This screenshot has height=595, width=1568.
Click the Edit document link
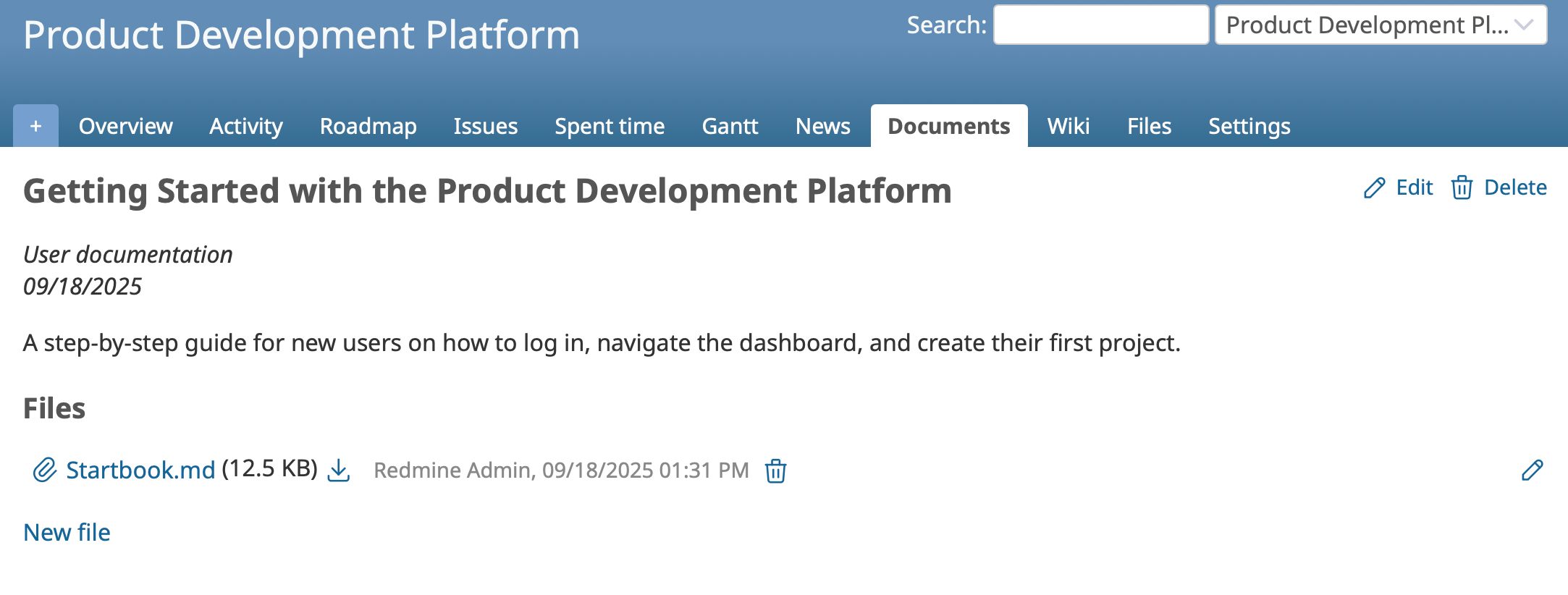[1414, 188]
